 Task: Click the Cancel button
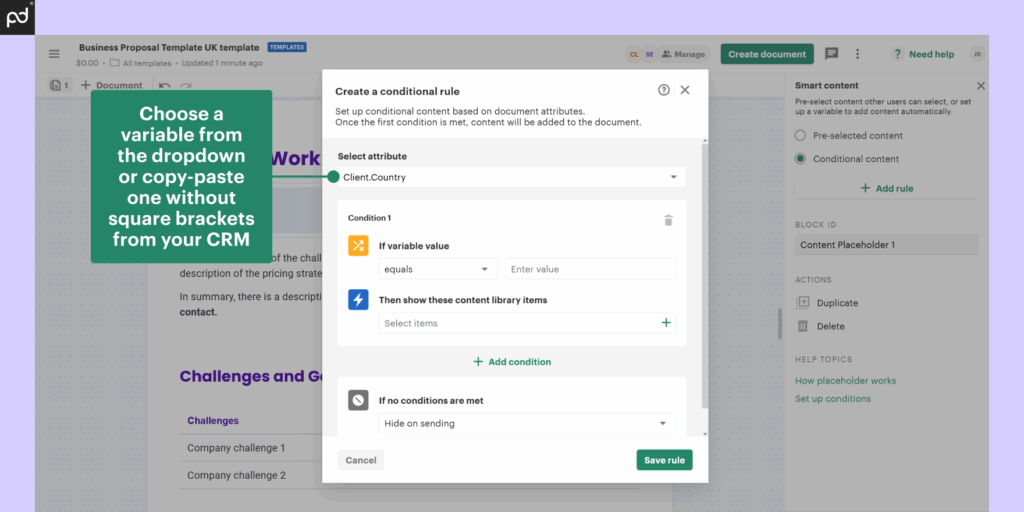(360, 460)
